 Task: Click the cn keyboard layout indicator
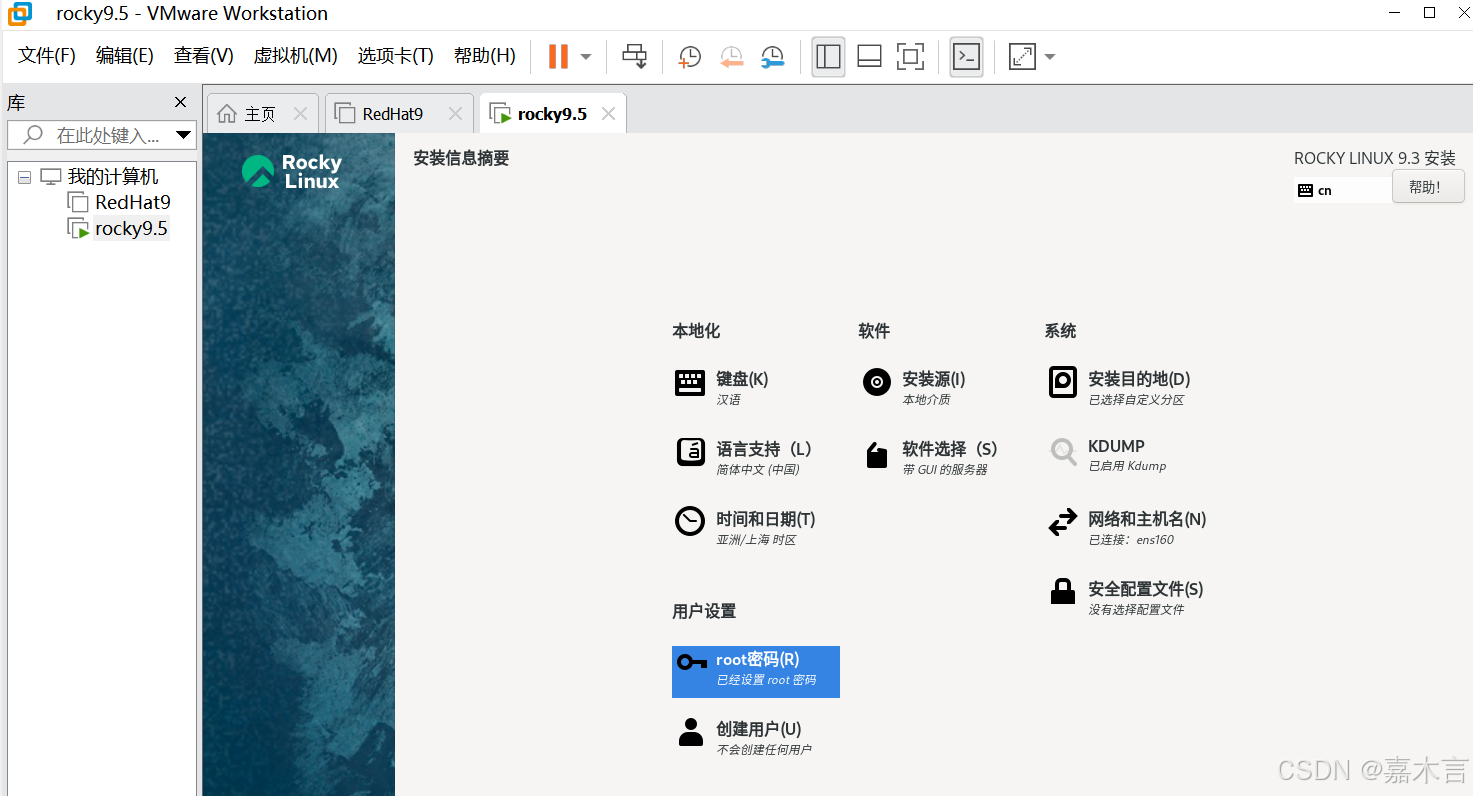coord(1343,190)
